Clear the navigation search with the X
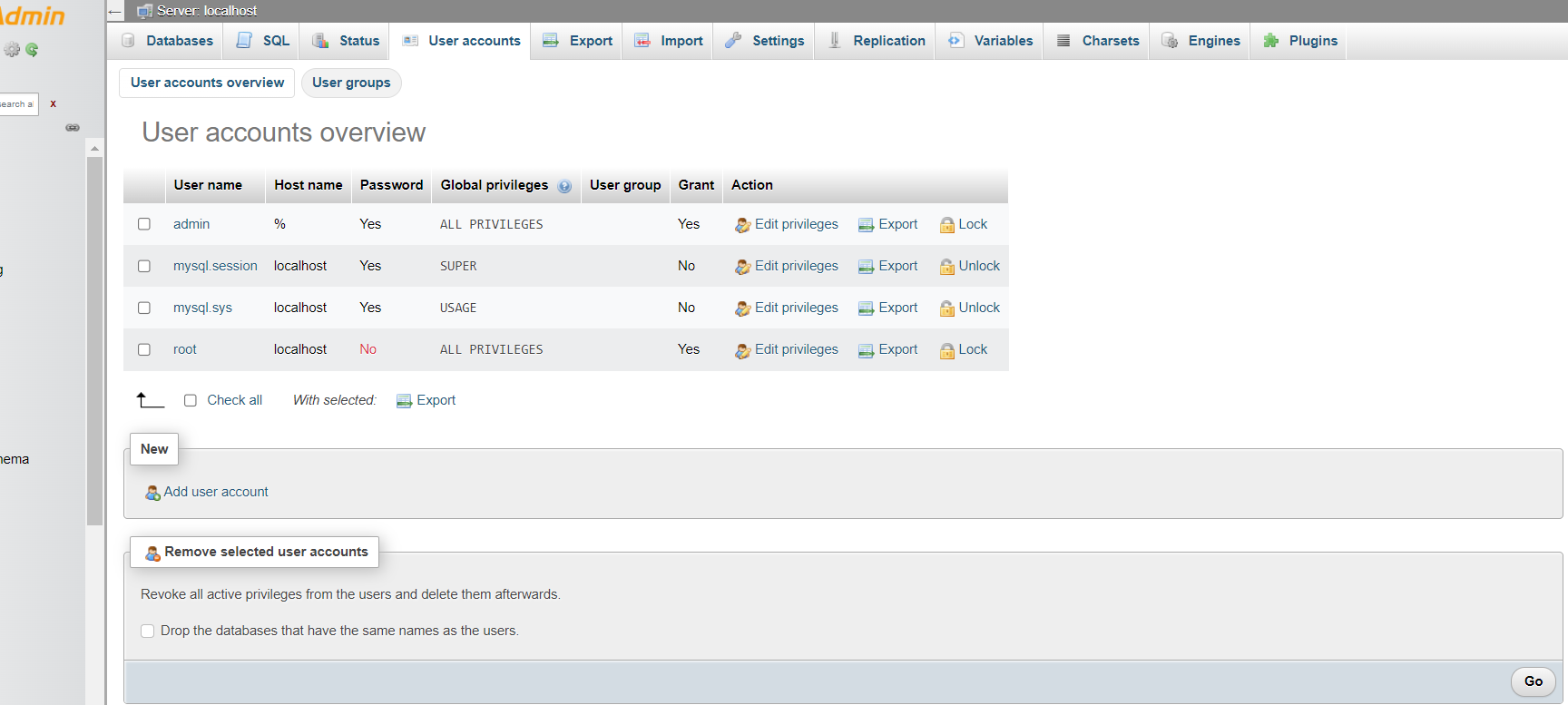The height and width of the screenshot is (705, 1568). [54, 104]
